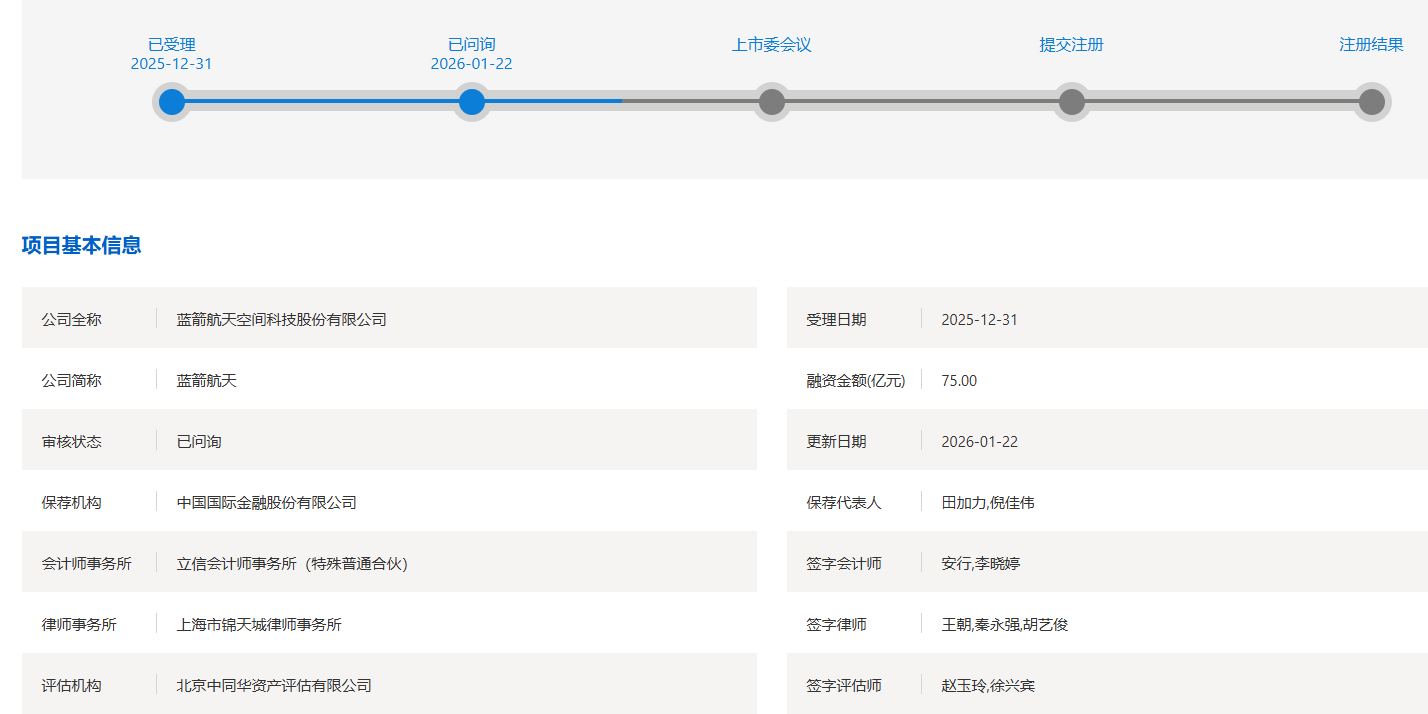Click the 已受理 stage label
1428x714 pixels.
click(171, 43)
